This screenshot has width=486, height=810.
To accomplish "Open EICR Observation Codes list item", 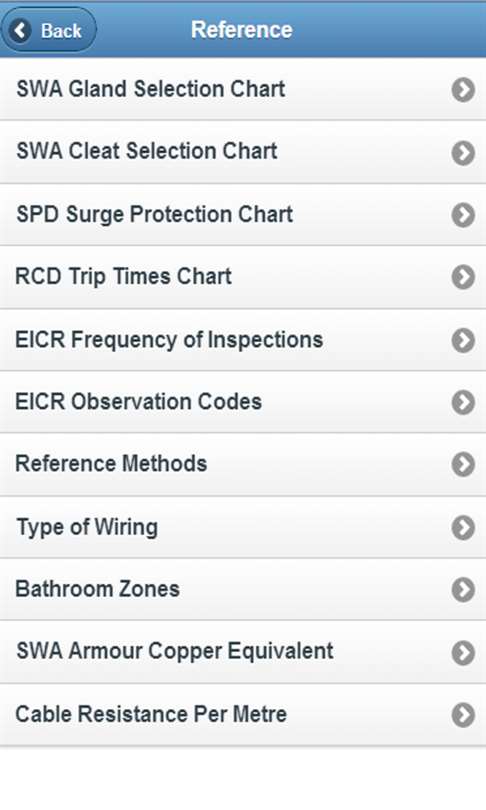I will pyautogui.click(x=243, y=402).
